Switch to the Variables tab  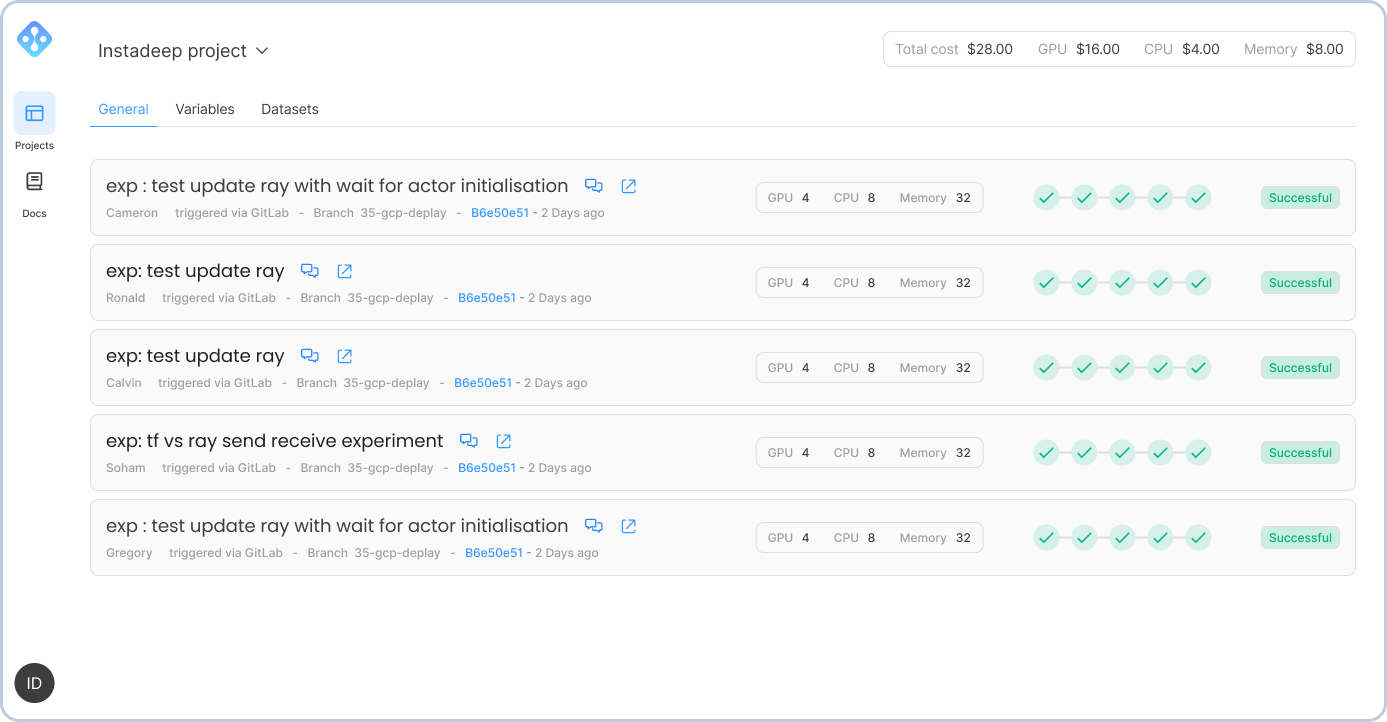[205, 109]
